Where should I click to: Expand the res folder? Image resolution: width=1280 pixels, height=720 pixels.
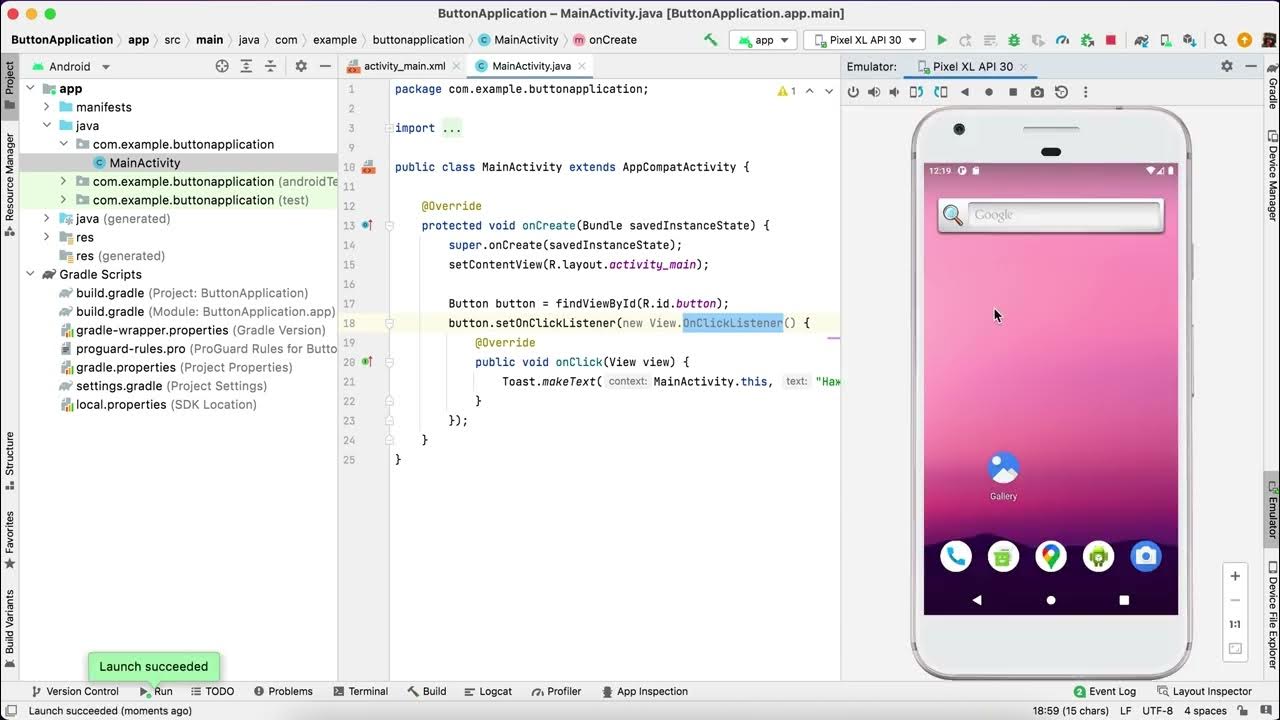pos(47,237)
